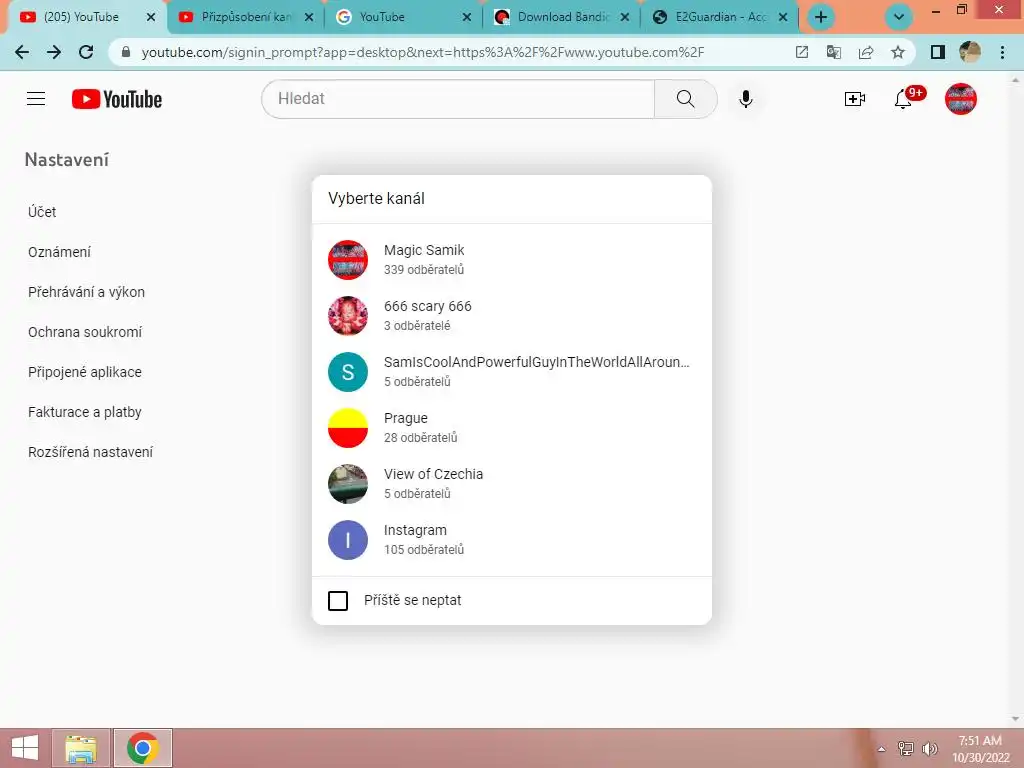Select the SamIsCoolAndPowerfulGuy channel
The width and height of the screenshot is (1024, 768).
tap(511, 372)
